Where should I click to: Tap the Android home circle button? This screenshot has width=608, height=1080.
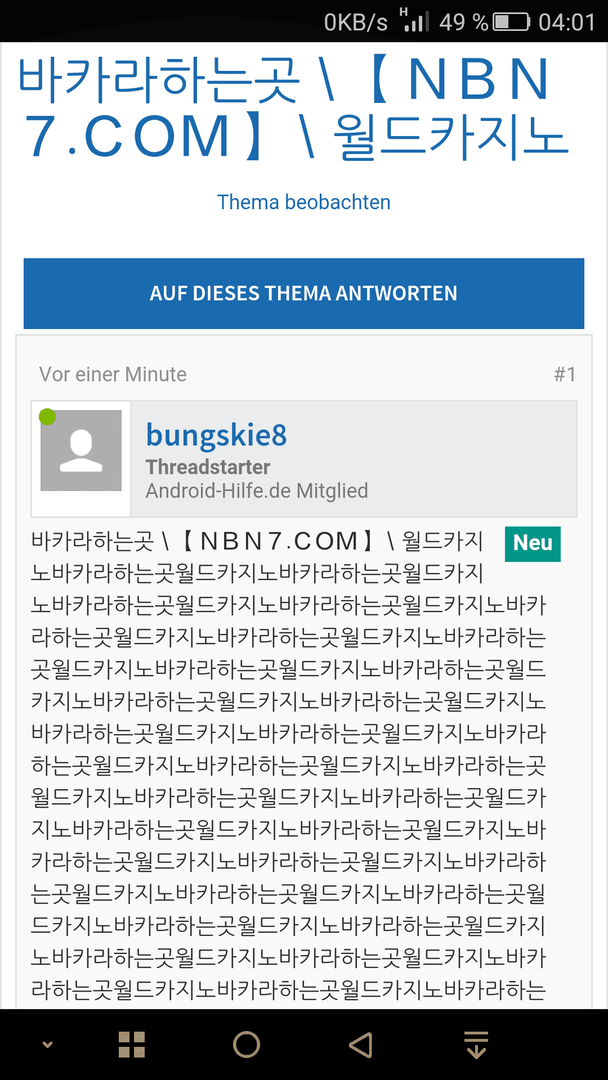pos(246,1044)
